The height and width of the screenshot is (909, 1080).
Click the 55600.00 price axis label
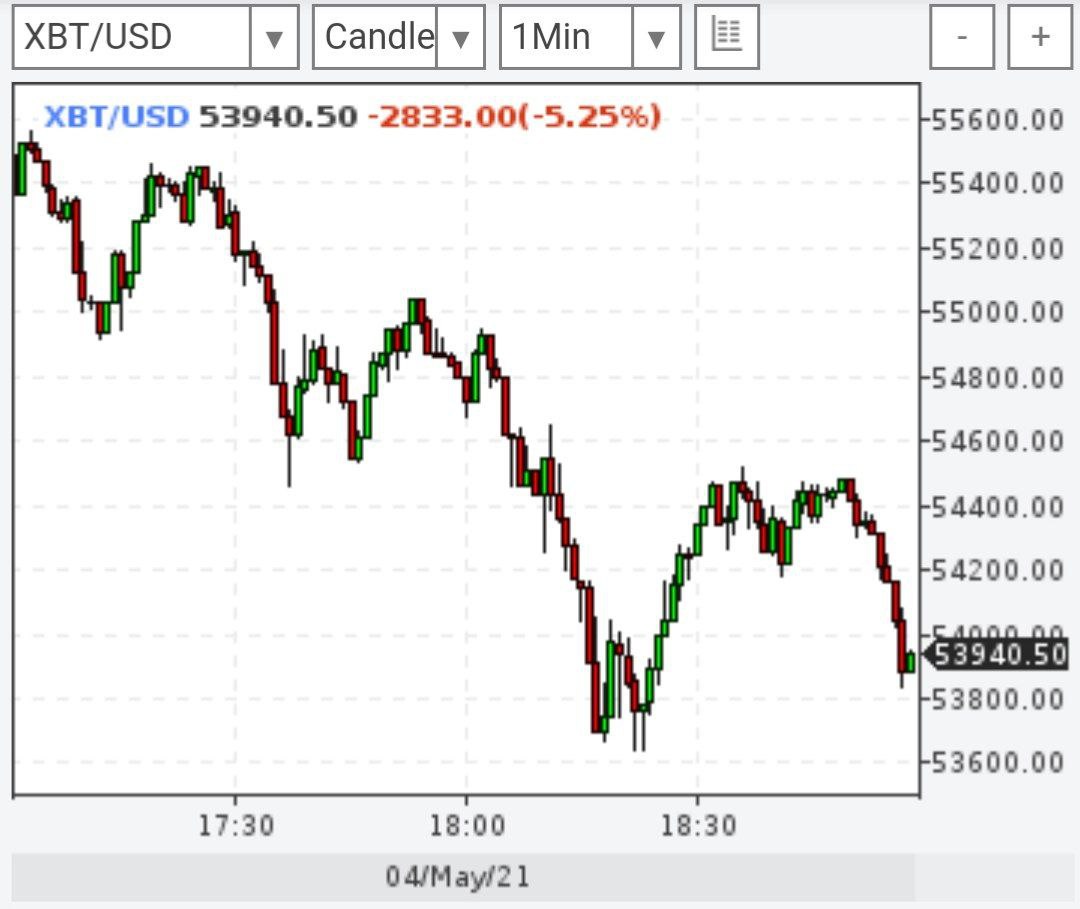[x=997, y=119]
